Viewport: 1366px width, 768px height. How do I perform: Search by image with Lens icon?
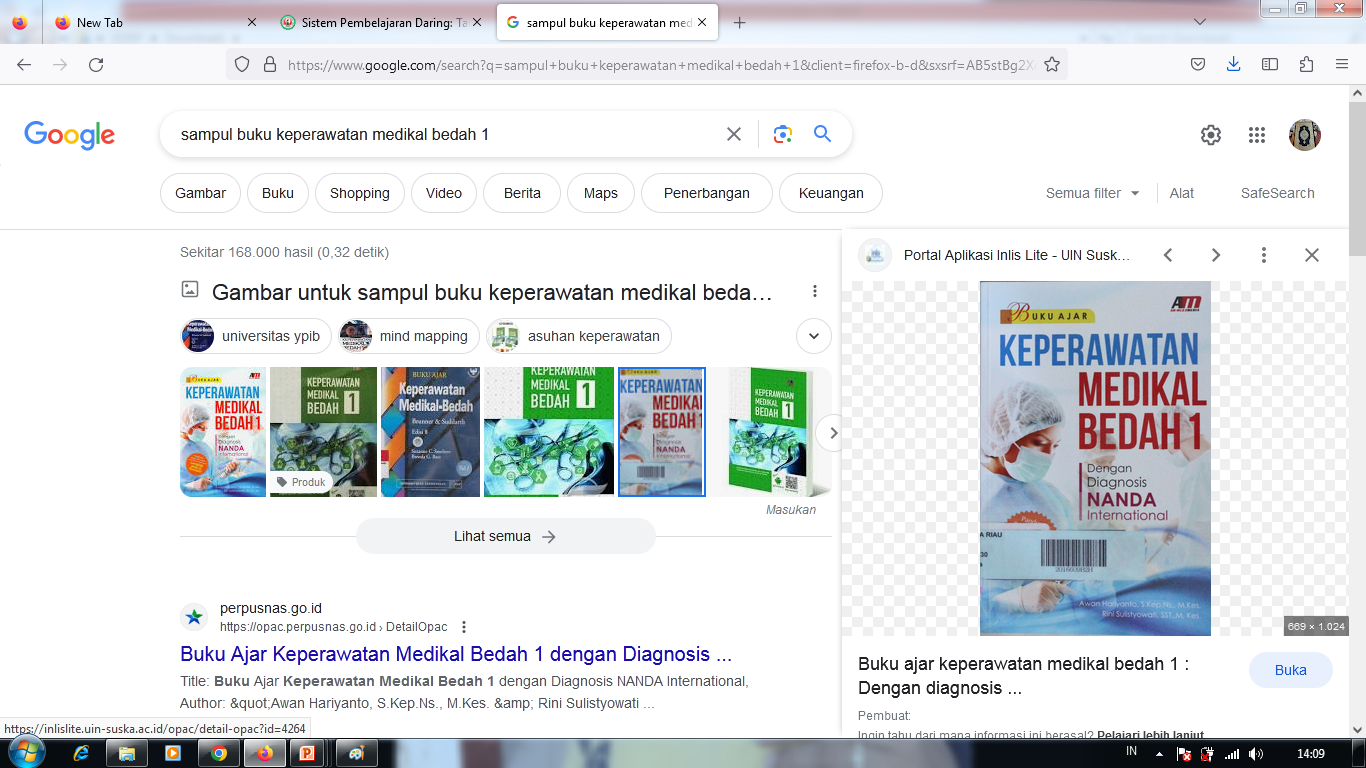(783, 134)
